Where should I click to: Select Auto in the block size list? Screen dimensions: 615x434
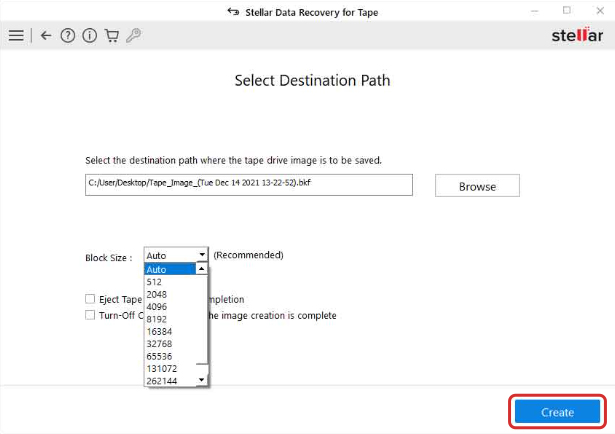(x=170, y=269)
